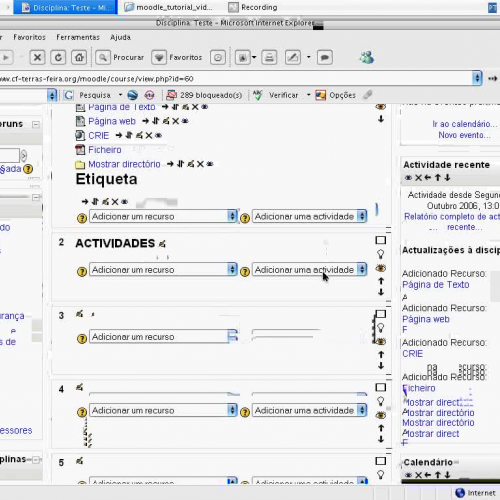The image size is (500, 500).
Task: Open Opções on the Google toolbar
Action: (335, 95)
